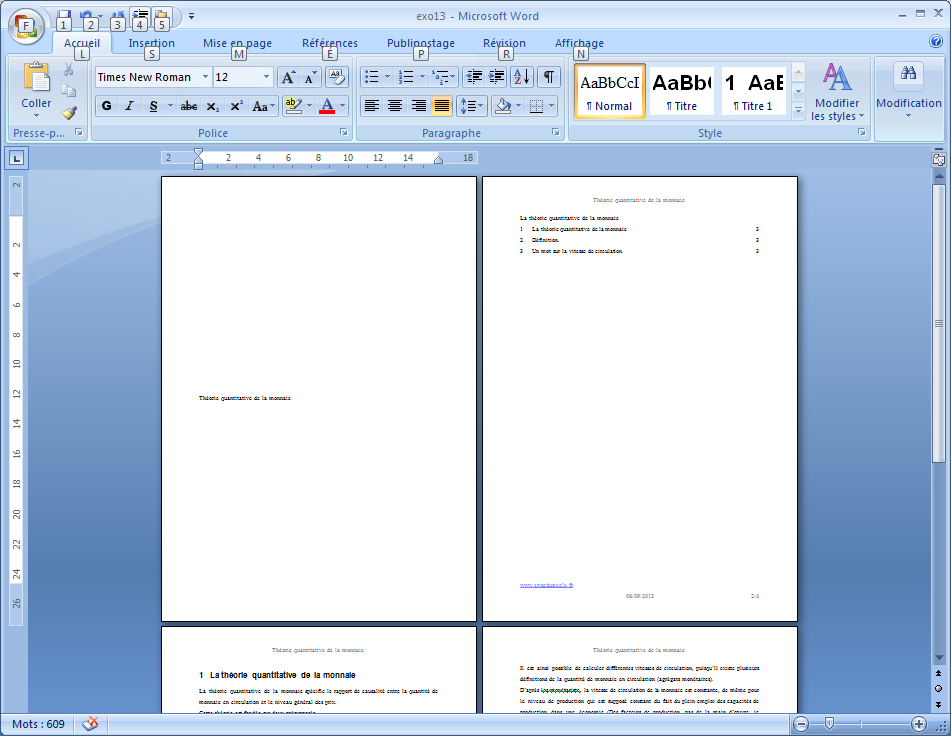Click the Help question mark icon
Image resolution: width=951 pixels, height=736 pixels.
click(936, 41)
